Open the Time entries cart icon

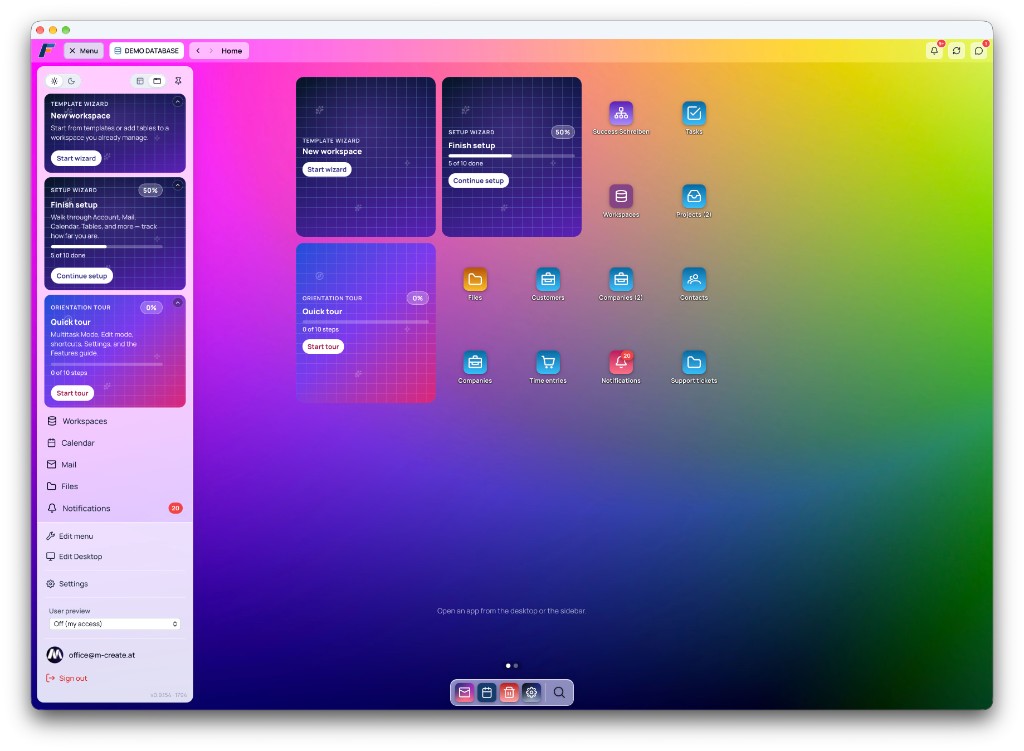tap(548, 362)
